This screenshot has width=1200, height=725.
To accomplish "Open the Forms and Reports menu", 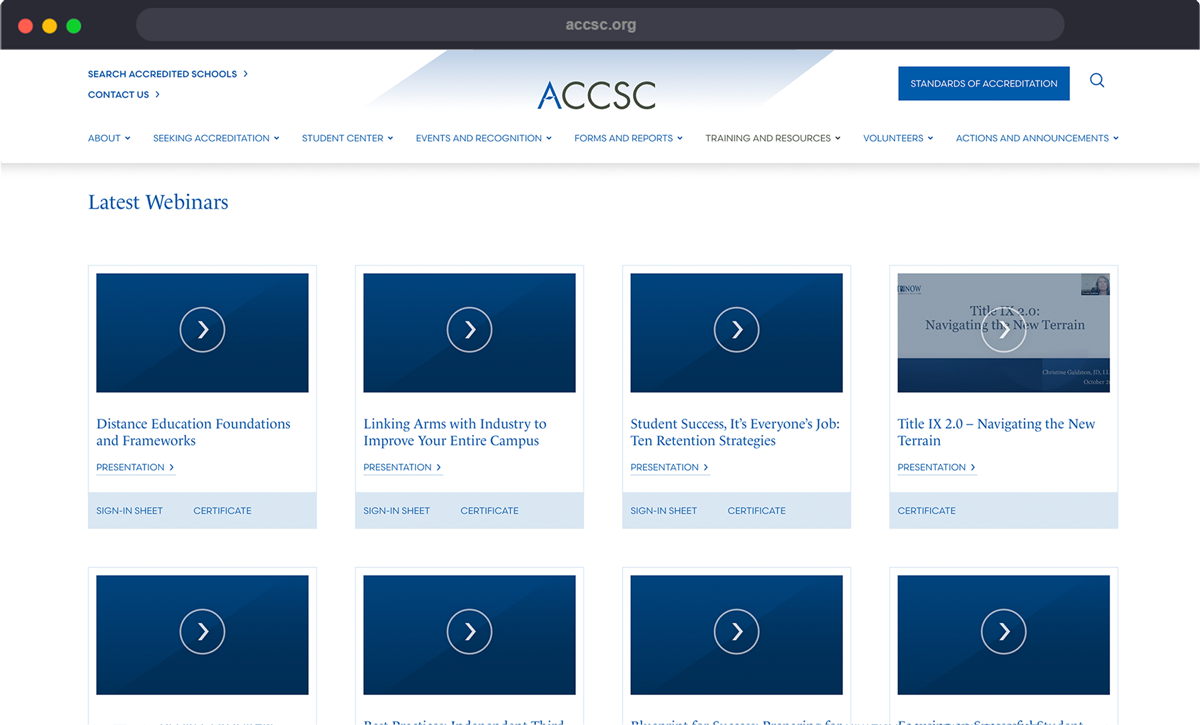I will tap(628, 138).
